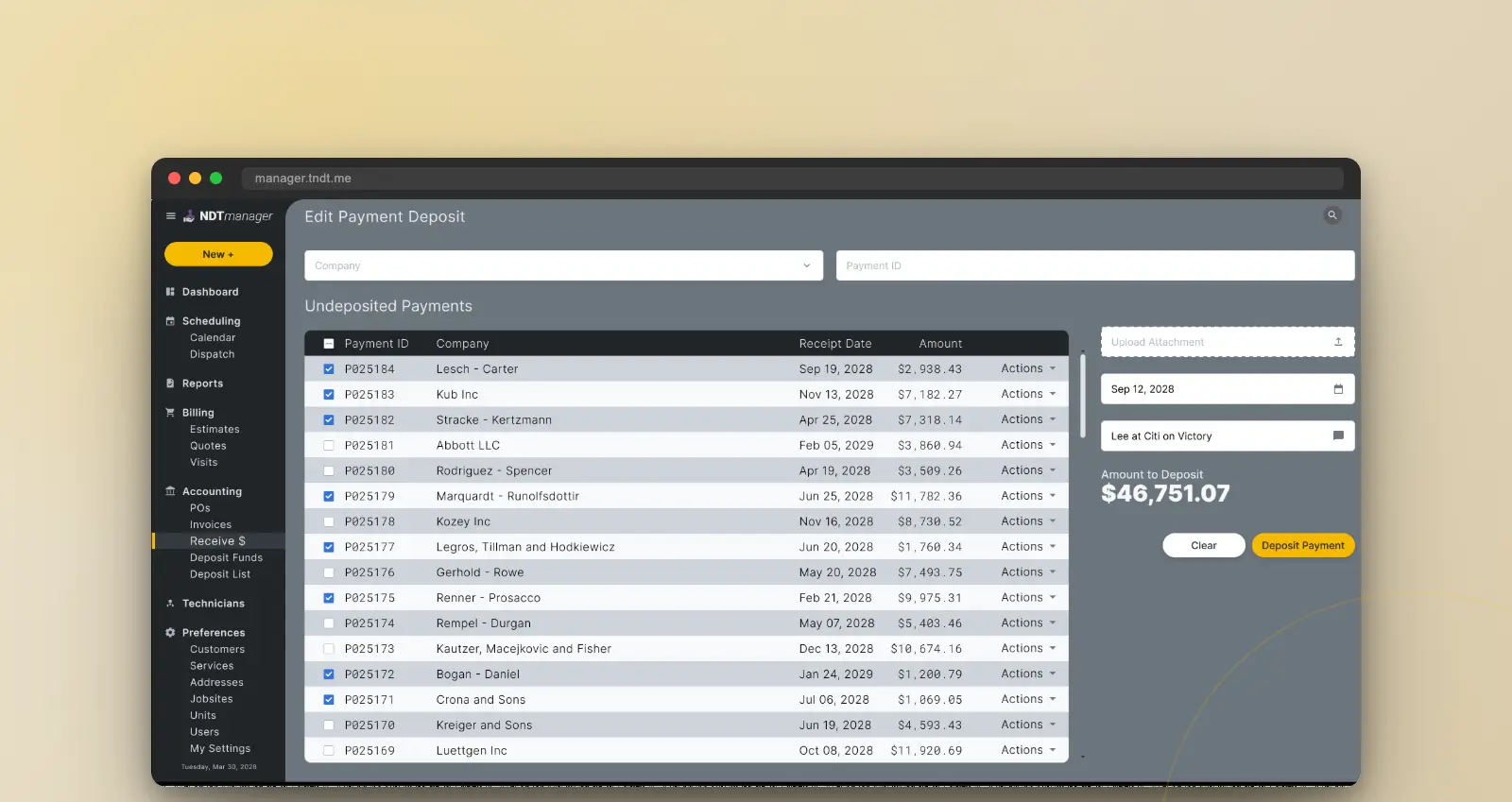The image size is (1512, 802).
Task: Uncheck payment P025172 Bogan - Daniel
Action: pyautogui.click(x=329, y=674)
